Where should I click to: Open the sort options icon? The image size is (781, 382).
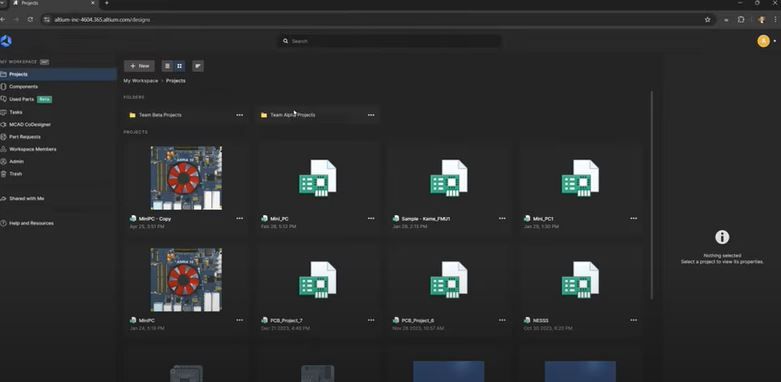coord(198,66)
